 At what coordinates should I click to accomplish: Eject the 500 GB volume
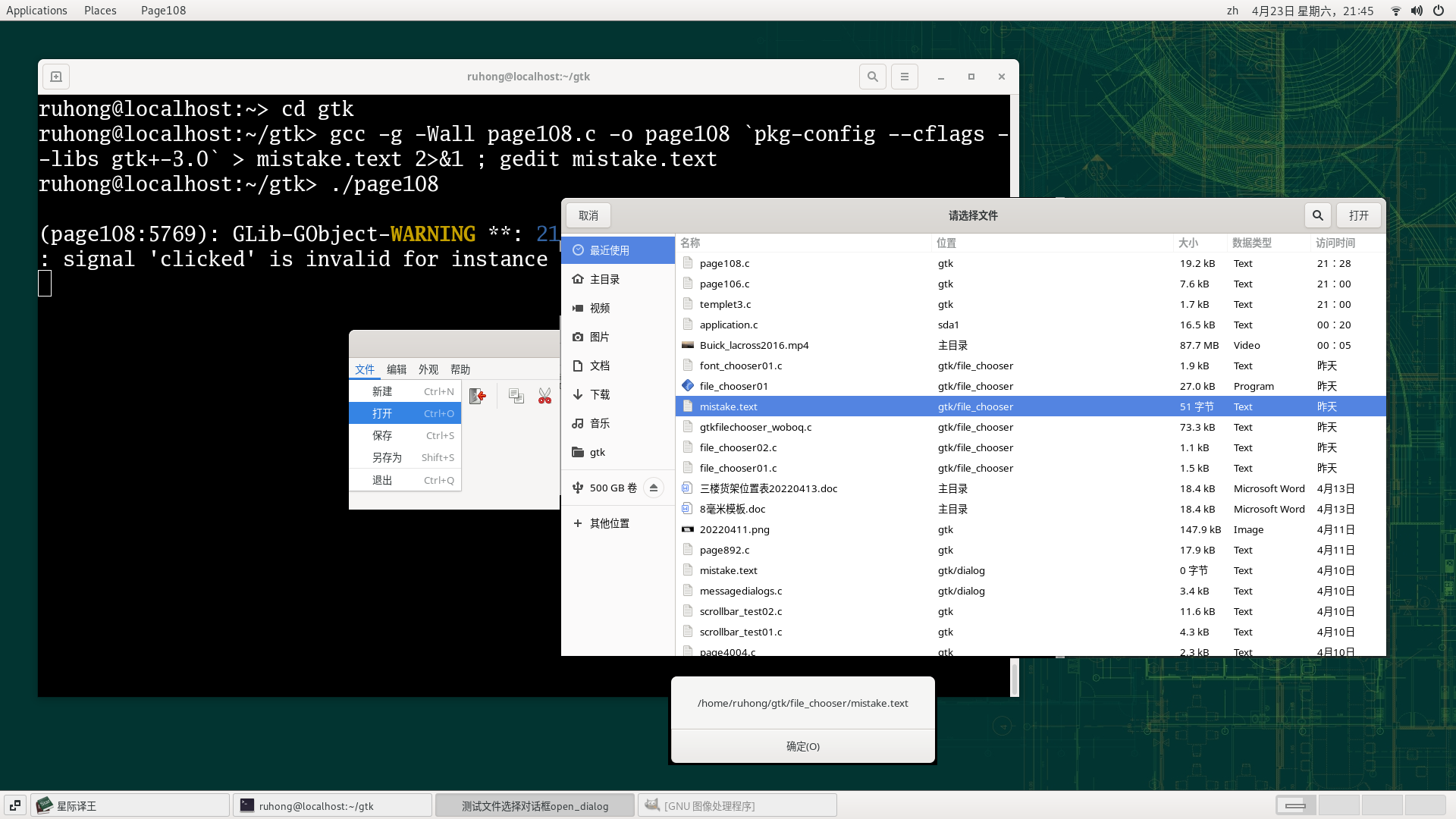[x=654, y=488]
